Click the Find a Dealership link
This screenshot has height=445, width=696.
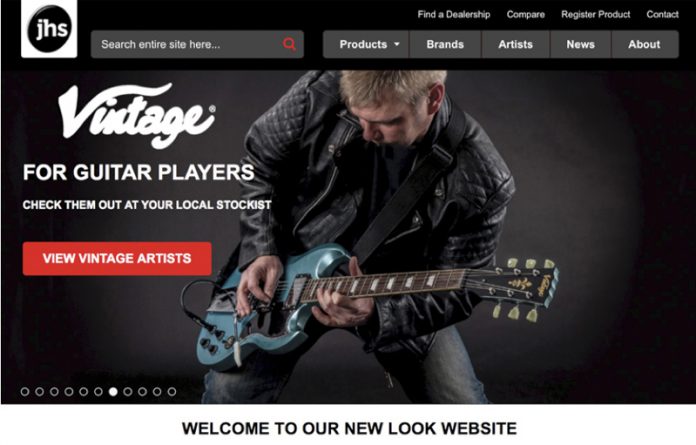tap(454, 15)
